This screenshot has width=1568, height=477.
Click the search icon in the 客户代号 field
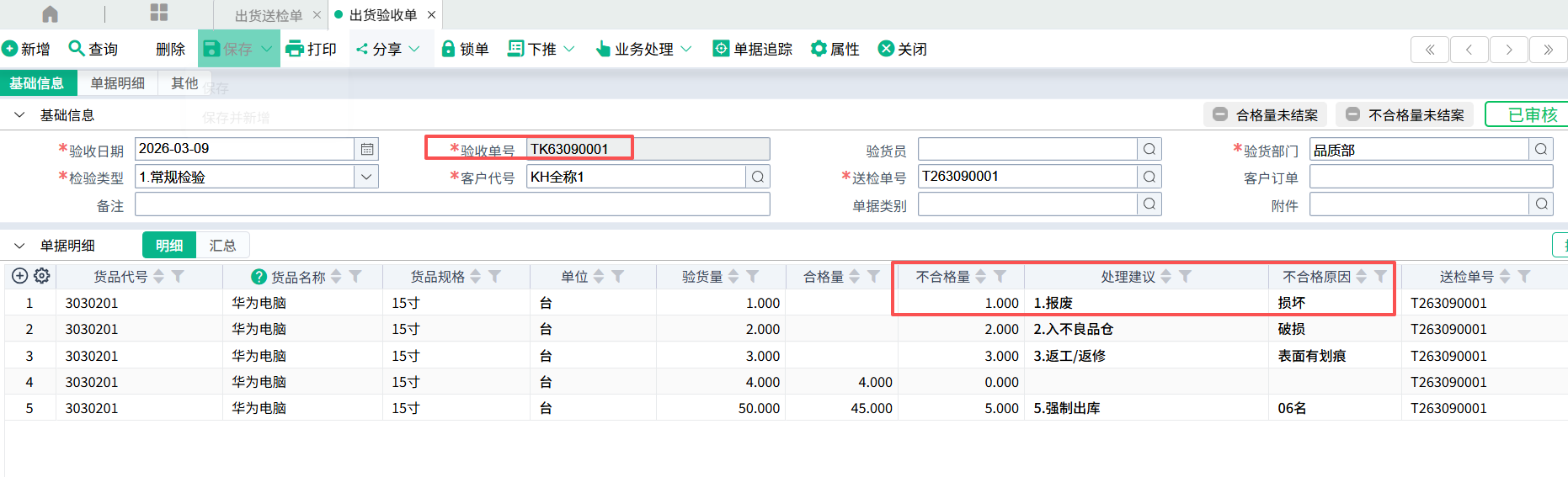pos(758,177)
